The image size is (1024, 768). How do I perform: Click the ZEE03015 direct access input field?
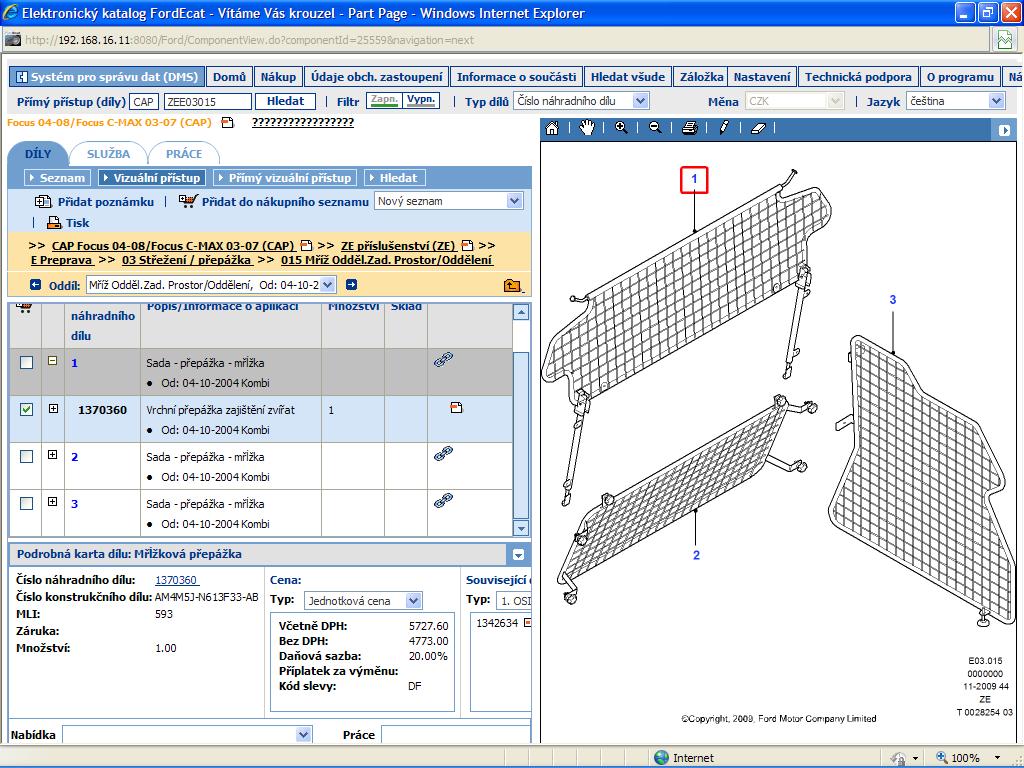207,101
